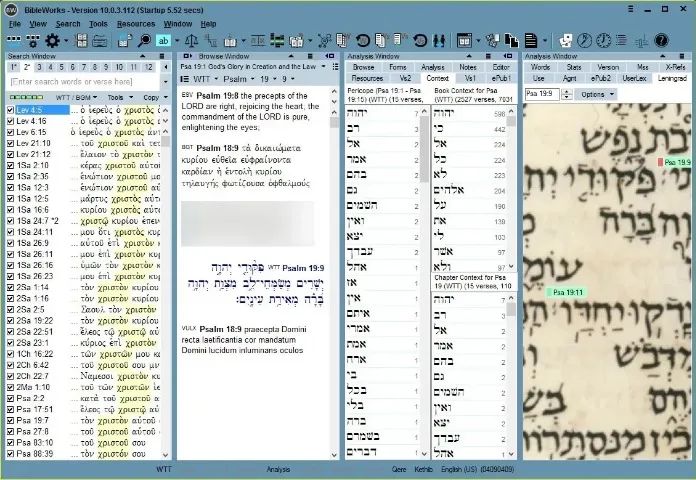
Task: Open the Tools dropdown in Search Window
Action: click(x=120, y=97)
